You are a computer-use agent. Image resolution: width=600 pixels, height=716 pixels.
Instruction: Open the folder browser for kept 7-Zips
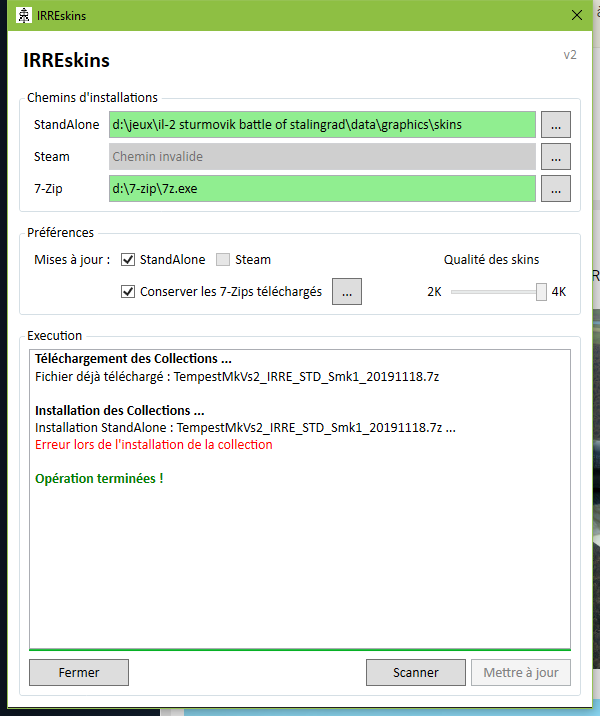point(347,291)
